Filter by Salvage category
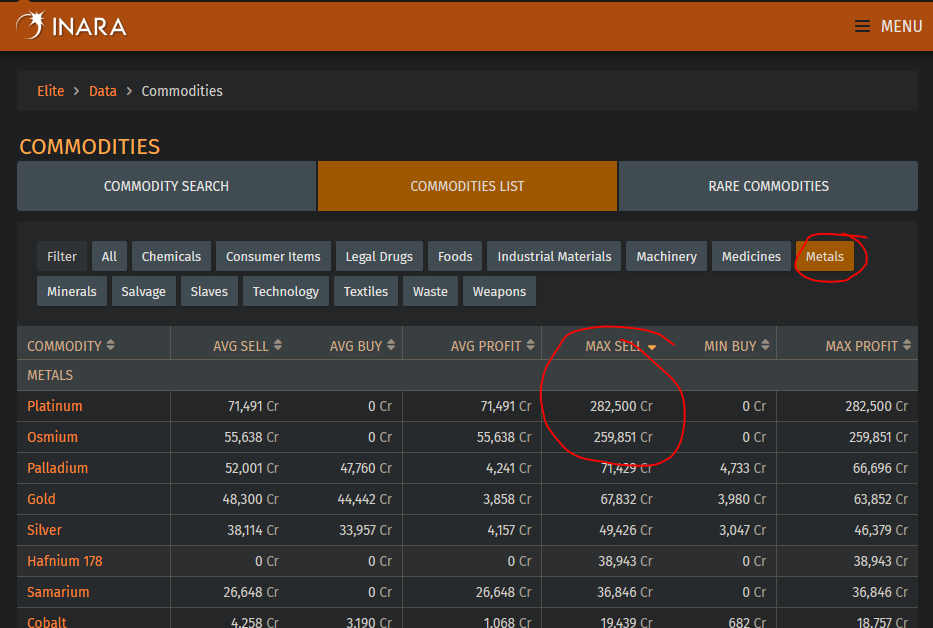The image size is (933, 628). coord(143,292)
